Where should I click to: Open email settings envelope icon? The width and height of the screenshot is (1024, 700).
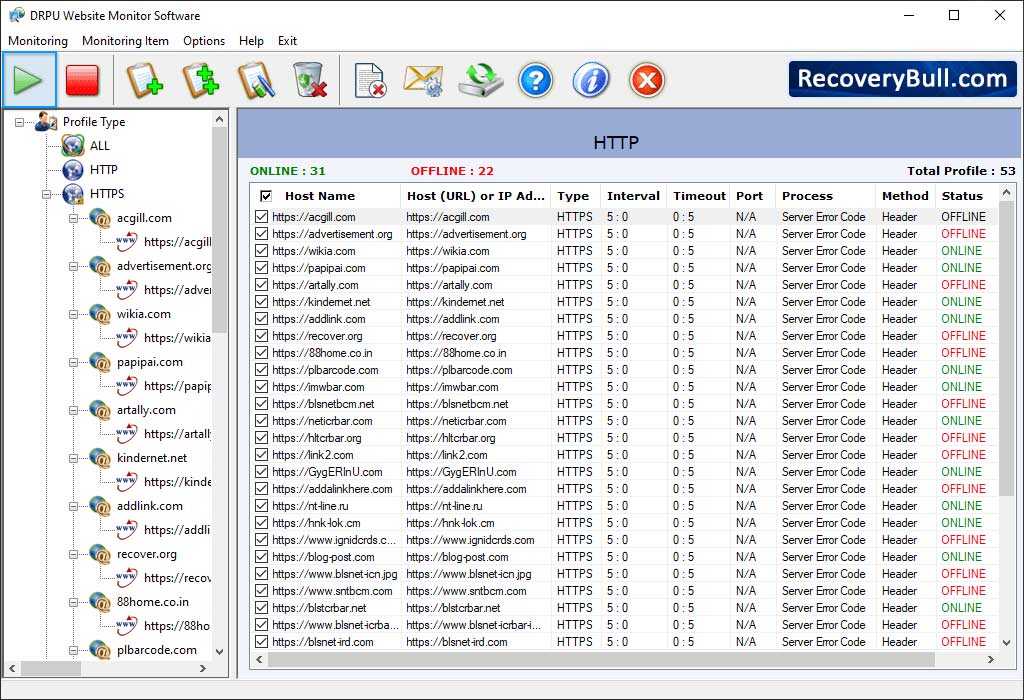424,80
